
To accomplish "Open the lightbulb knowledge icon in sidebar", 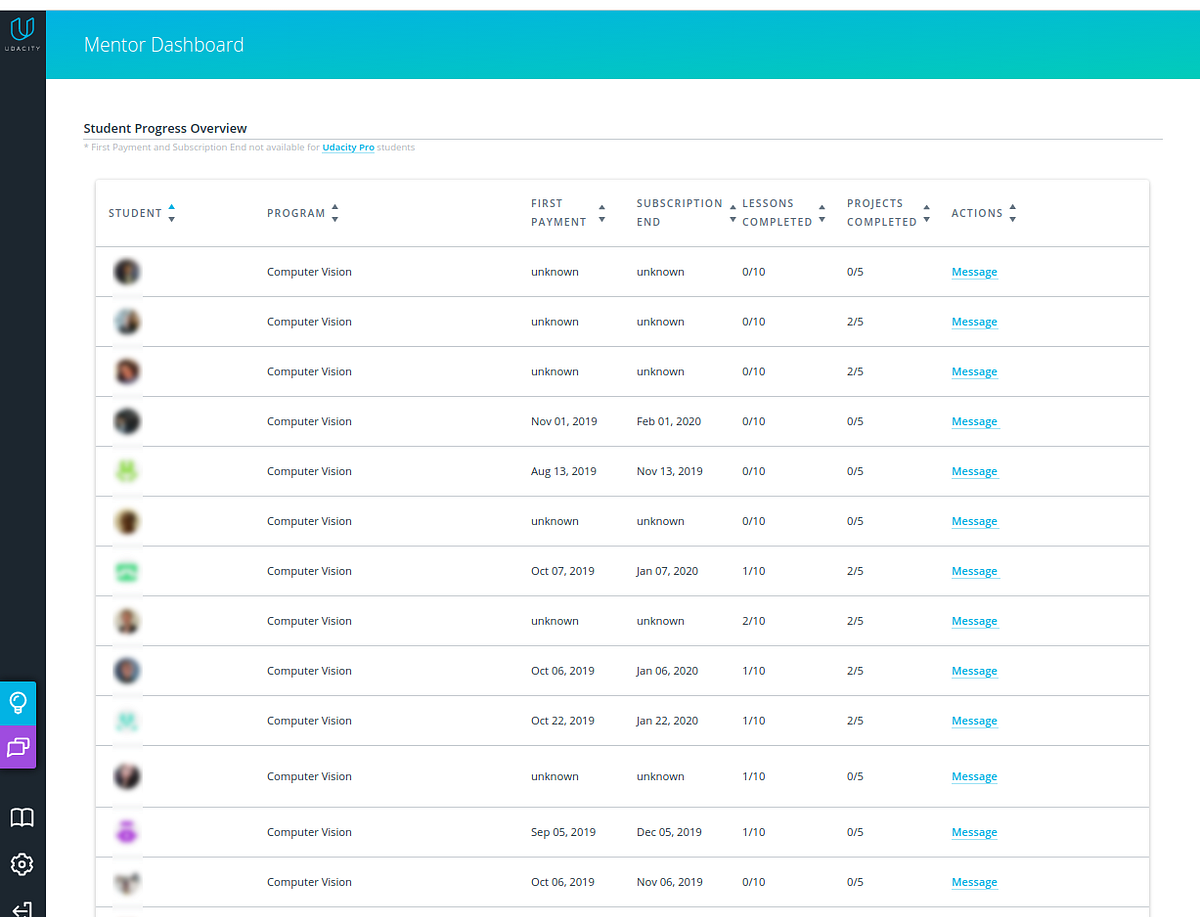I will pos(18,703).
